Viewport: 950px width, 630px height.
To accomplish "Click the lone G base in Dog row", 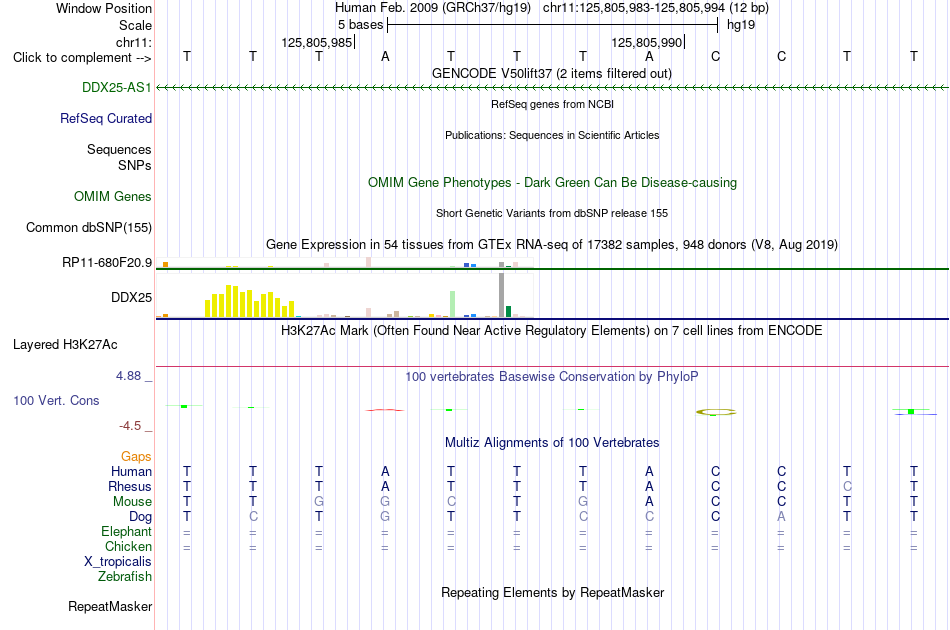I will click(x=385, y=517).
